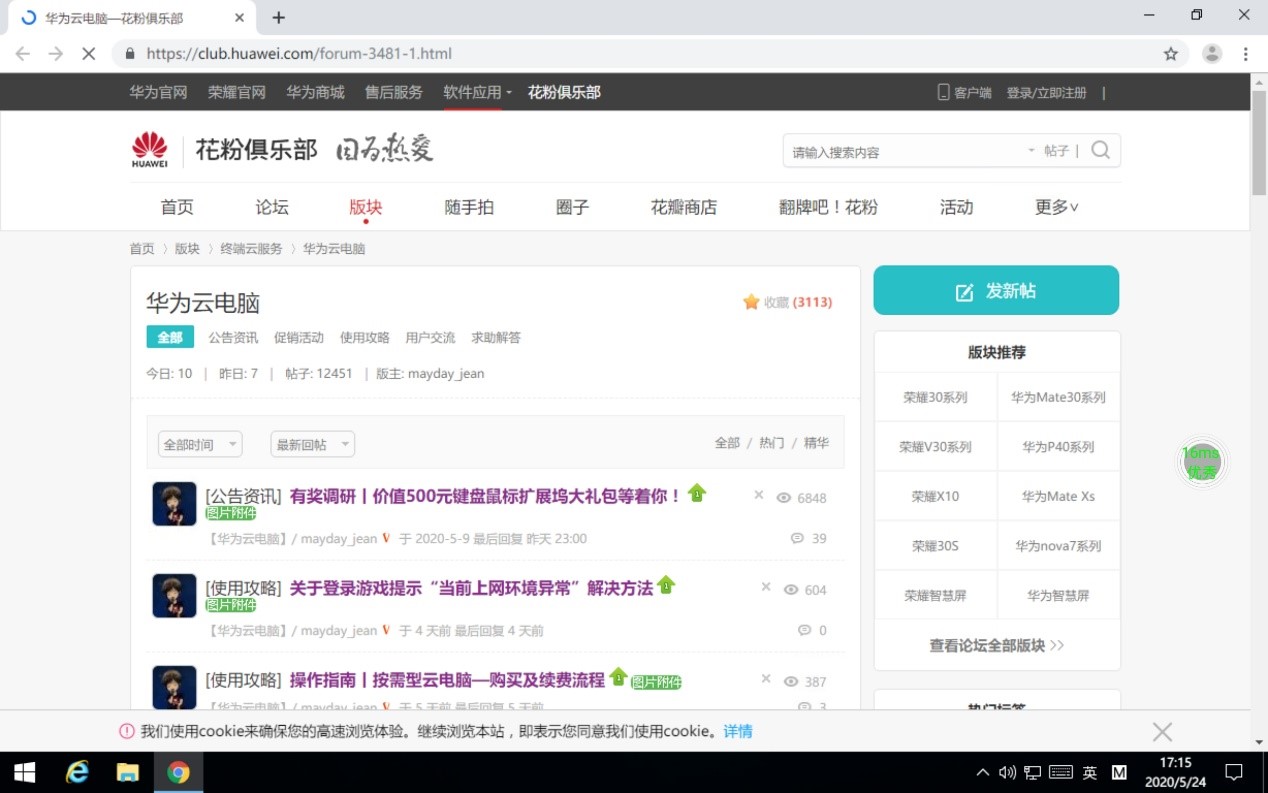Stop page loading with X button

click(x=88, y=54)
